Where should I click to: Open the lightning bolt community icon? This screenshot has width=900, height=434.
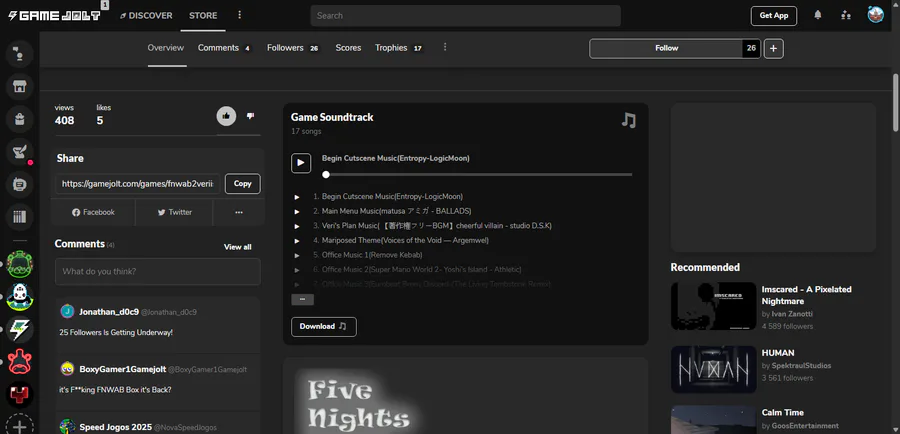point(20,330)
